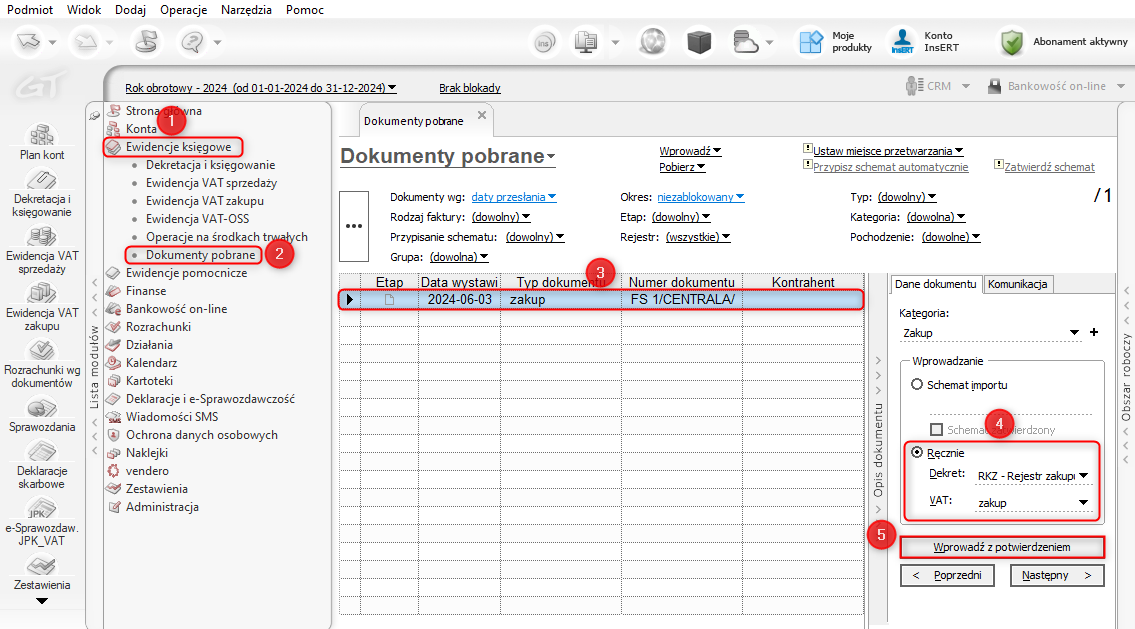Switch to the Komunikacja tab
Image resolution: width=1135 pixels, height=629 pixels.
[1017, 284]
